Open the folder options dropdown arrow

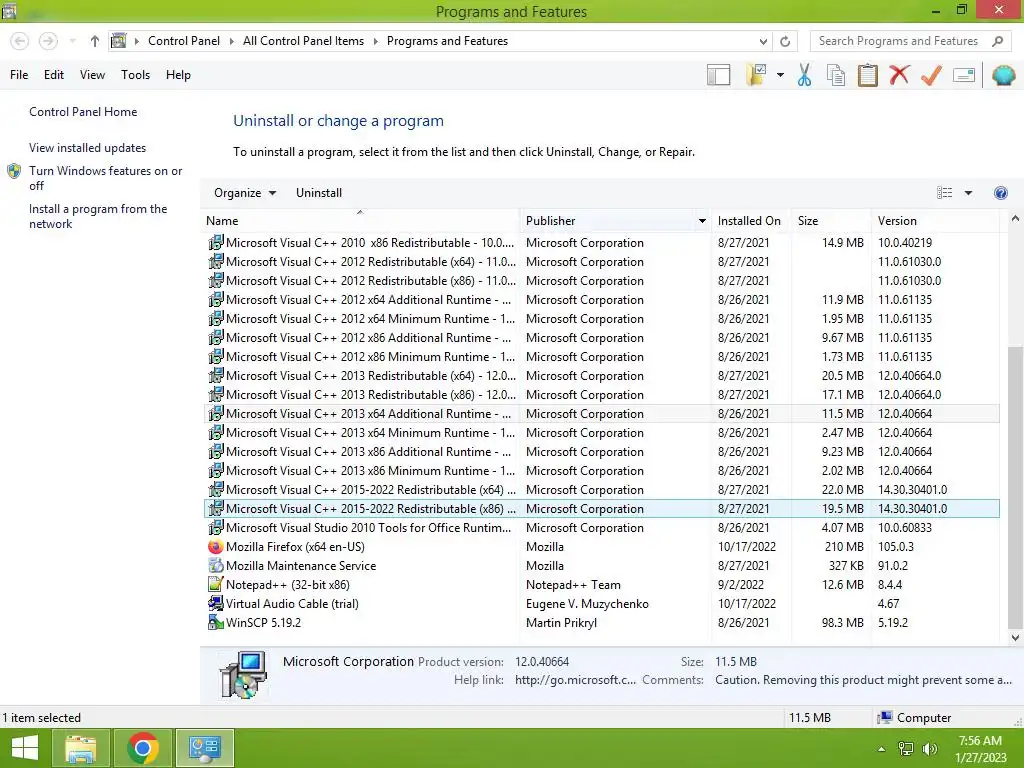tap(780, 75)
